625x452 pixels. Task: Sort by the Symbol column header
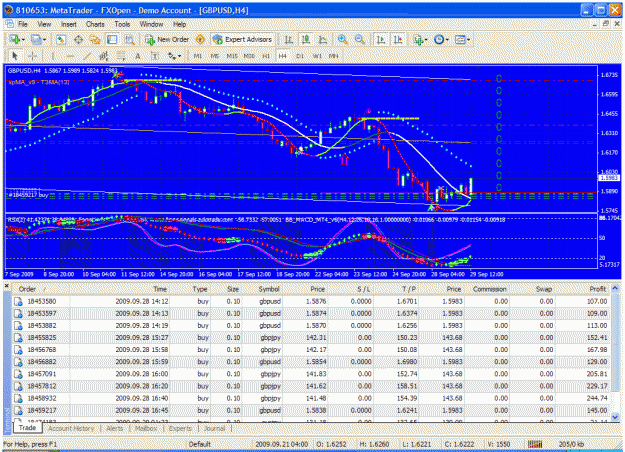[x=269, y=289]
